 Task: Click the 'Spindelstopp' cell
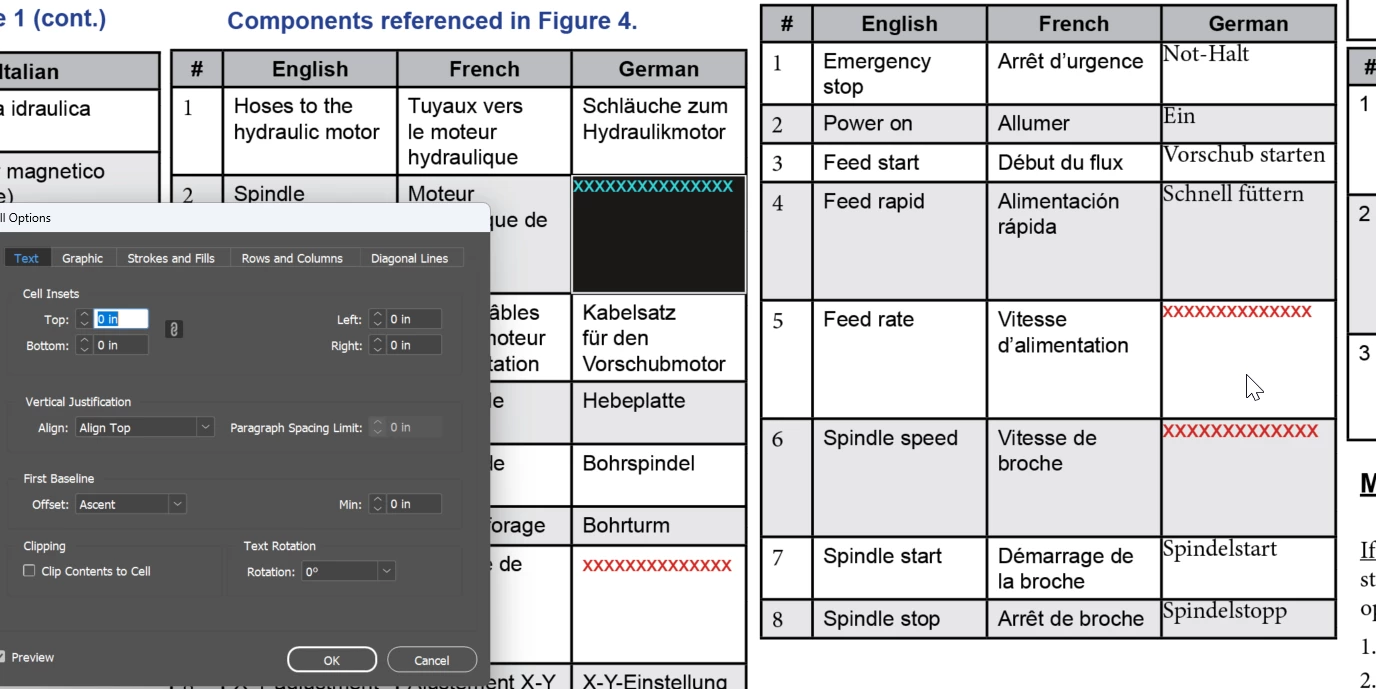[x=1248, y=618]
